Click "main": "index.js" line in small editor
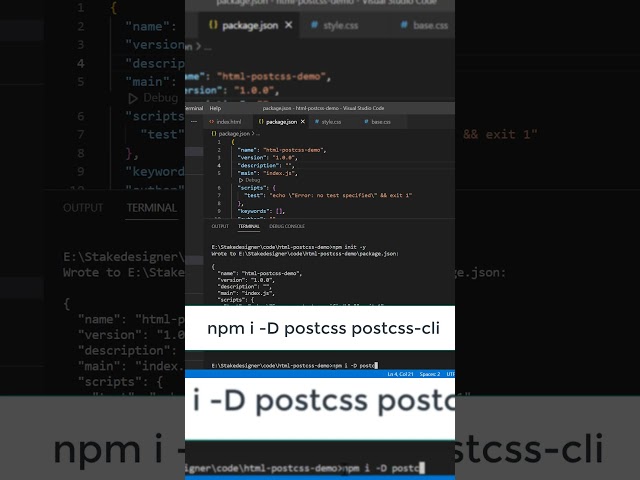 click(x=267, y=173)
